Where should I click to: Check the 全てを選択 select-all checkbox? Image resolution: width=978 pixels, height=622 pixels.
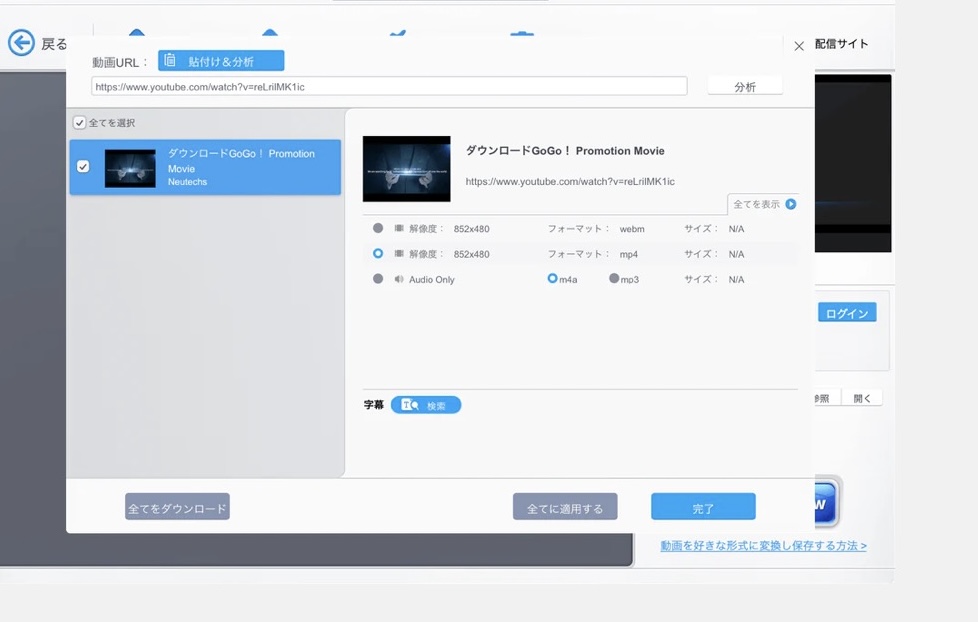coord(79,122)
